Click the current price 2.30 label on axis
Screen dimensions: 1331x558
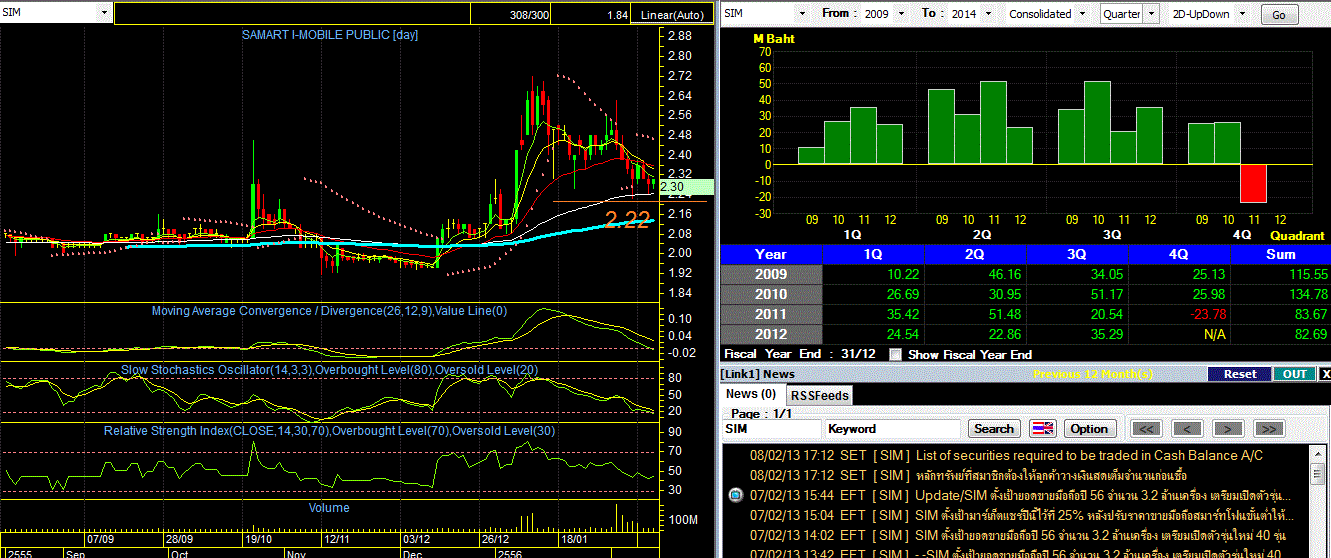[686, 187]
